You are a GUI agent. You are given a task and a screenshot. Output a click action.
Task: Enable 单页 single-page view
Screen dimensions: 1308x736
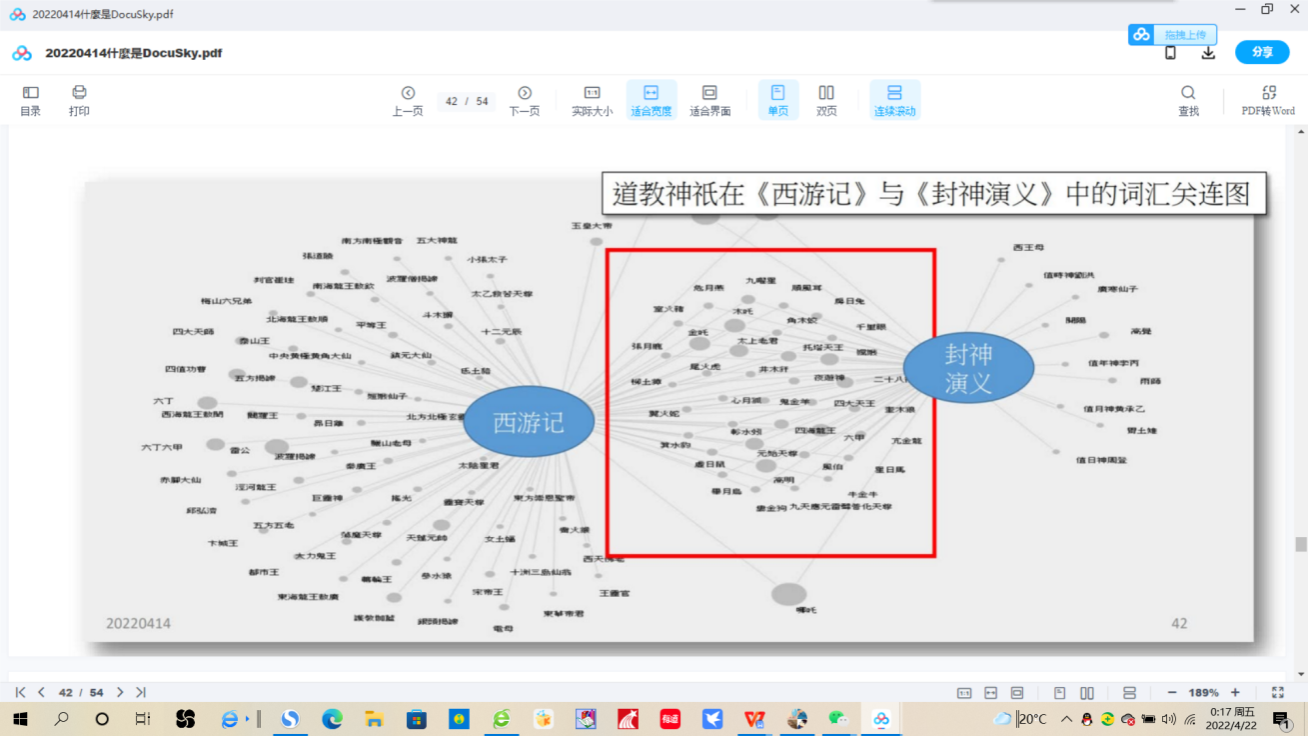point(778,100)
